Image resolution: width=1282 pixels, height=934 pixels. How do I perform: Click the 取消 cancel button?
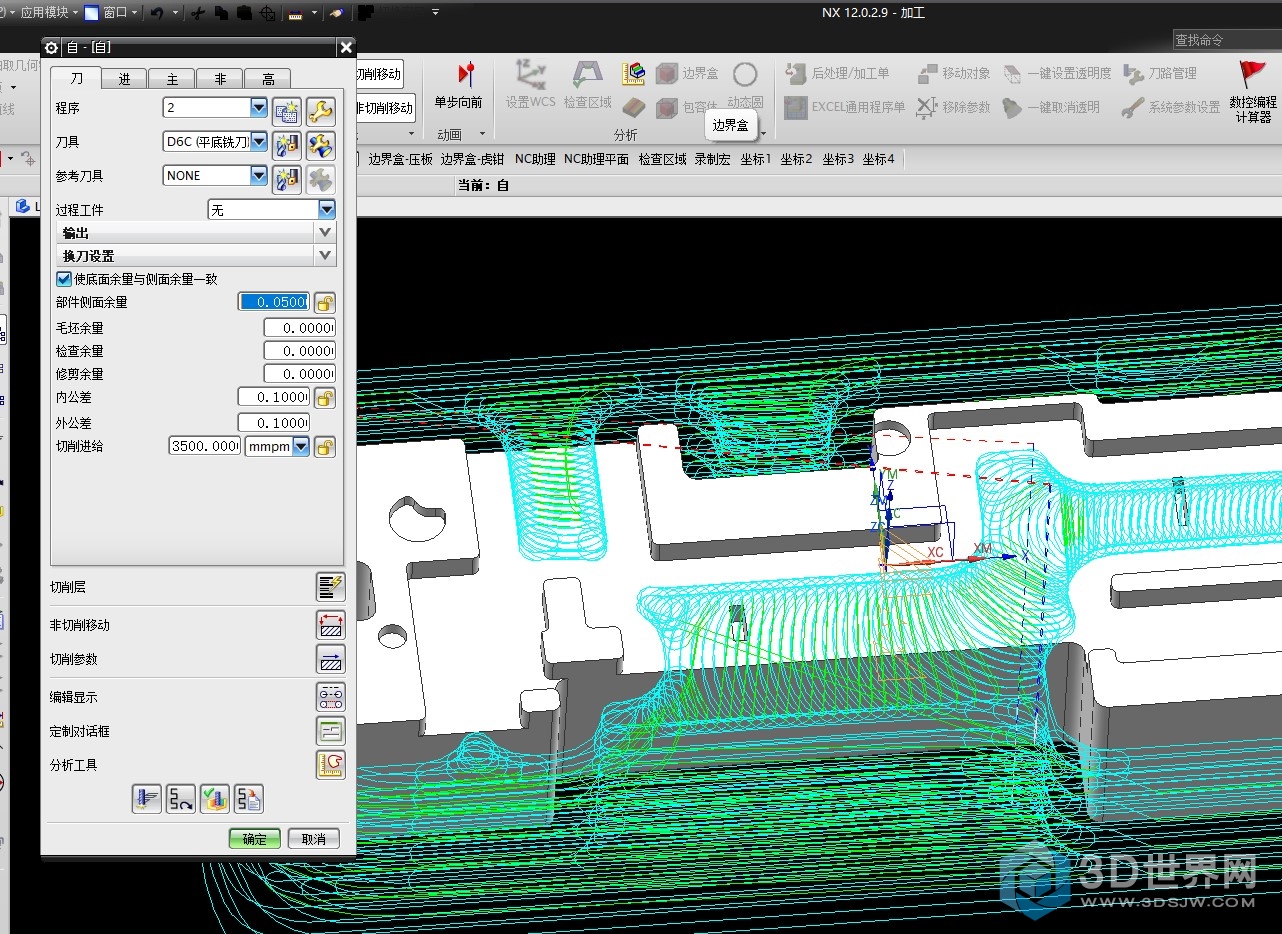[314, 839]
